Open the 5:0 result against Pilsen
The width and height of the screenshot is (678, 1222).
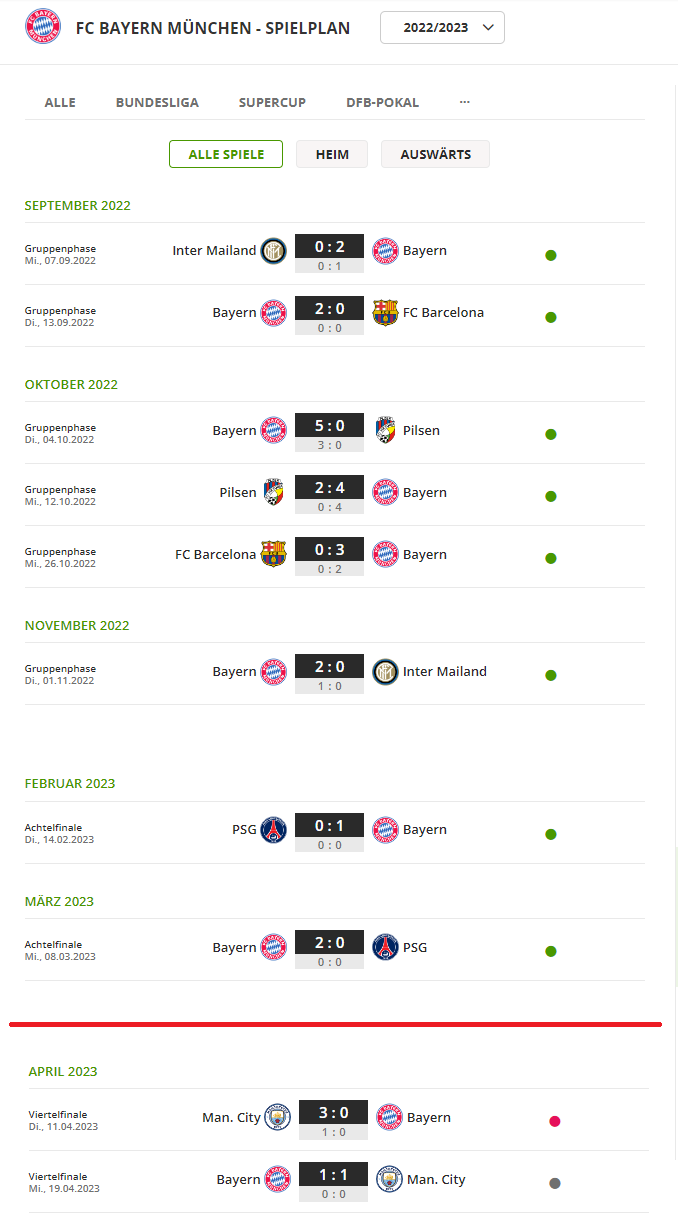point(329,425)
